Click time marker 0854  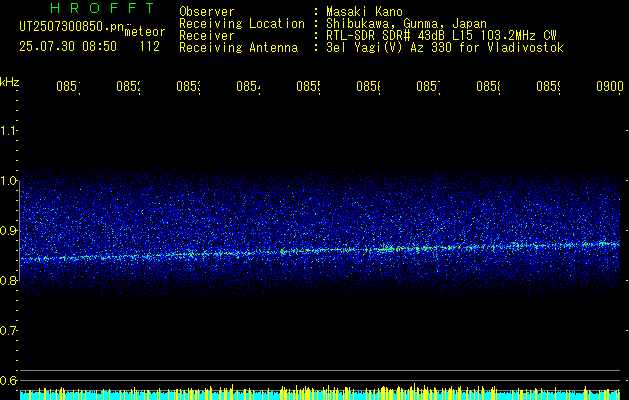tap(248, 86)
